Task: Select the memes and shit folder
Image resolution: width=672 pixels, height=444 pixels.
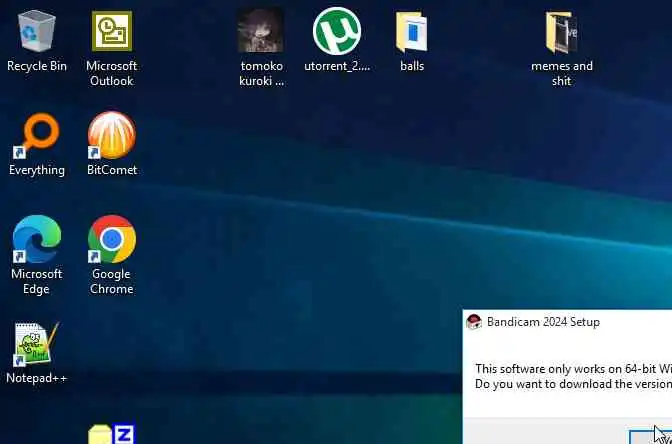Action: tap(561, 32)
